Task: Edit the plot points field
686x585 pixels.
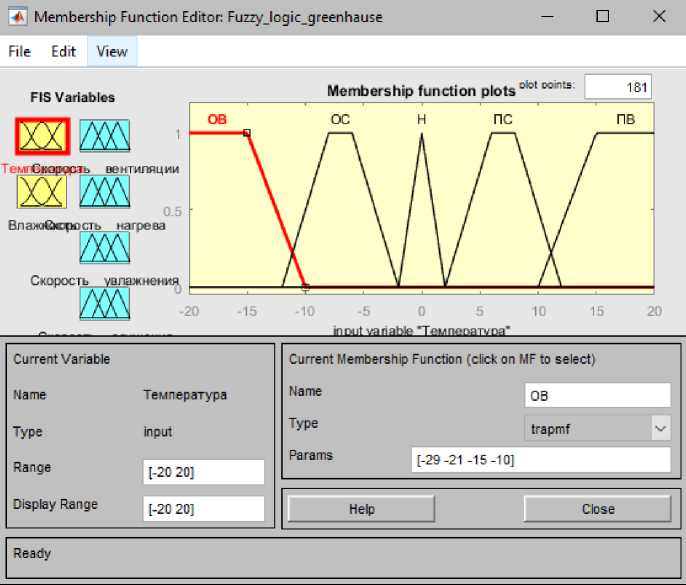Action: coord(618,87)
